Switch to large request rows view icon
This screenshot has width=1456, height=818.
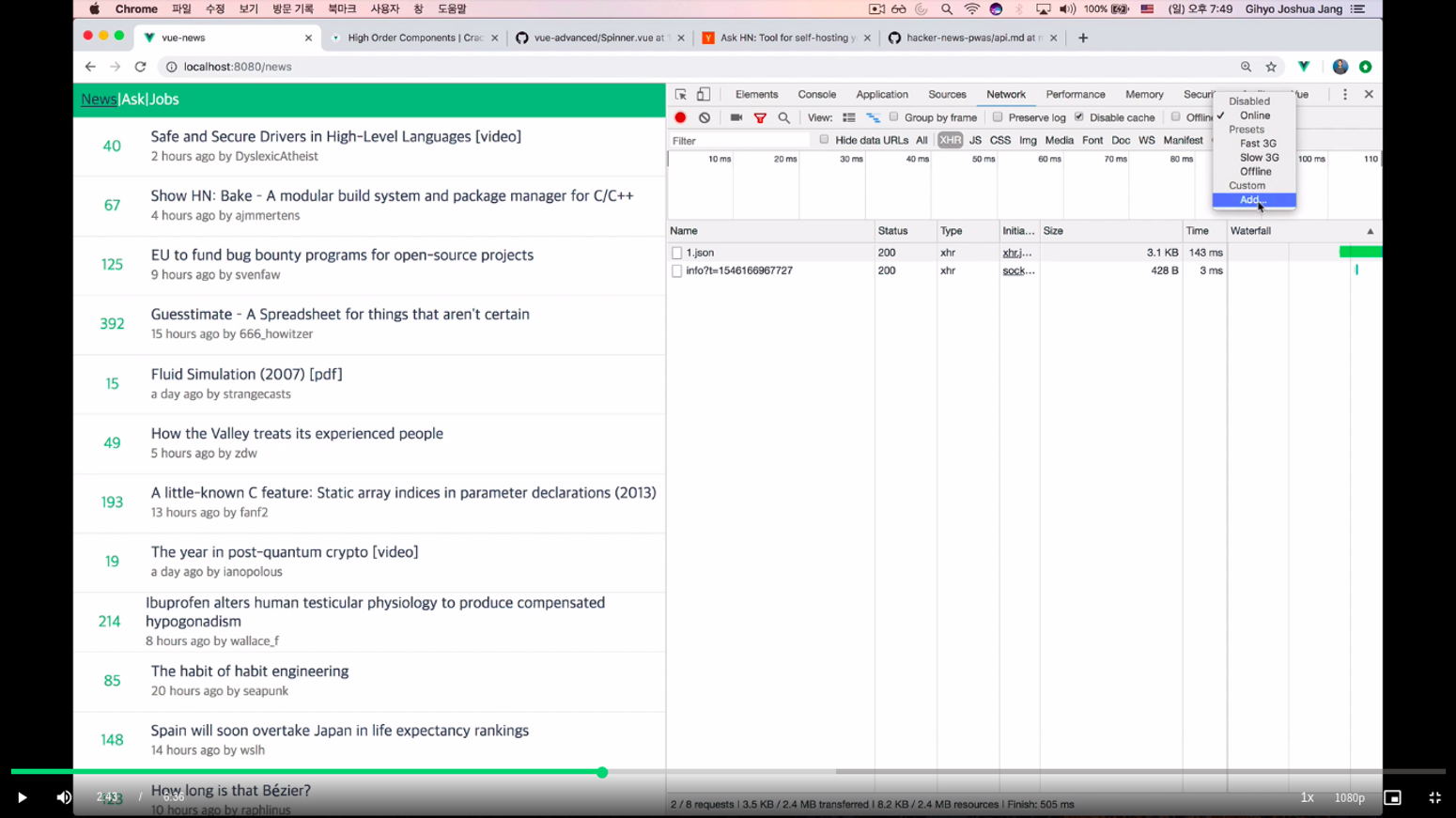tap(849, 118)
